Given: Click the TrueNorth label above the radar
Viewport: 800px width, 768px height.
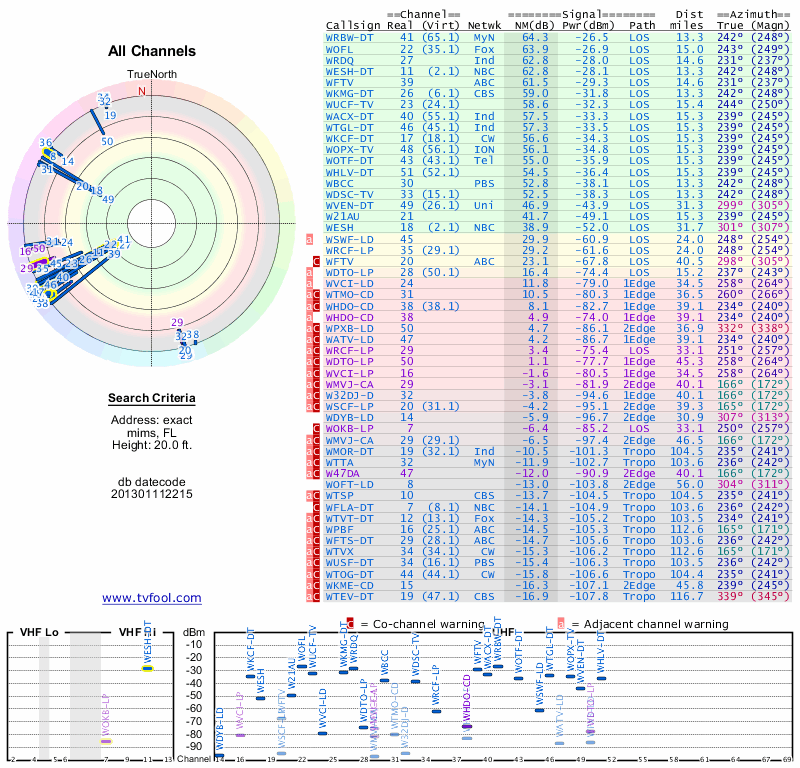Looking at the screenshot, I should 152,75.
